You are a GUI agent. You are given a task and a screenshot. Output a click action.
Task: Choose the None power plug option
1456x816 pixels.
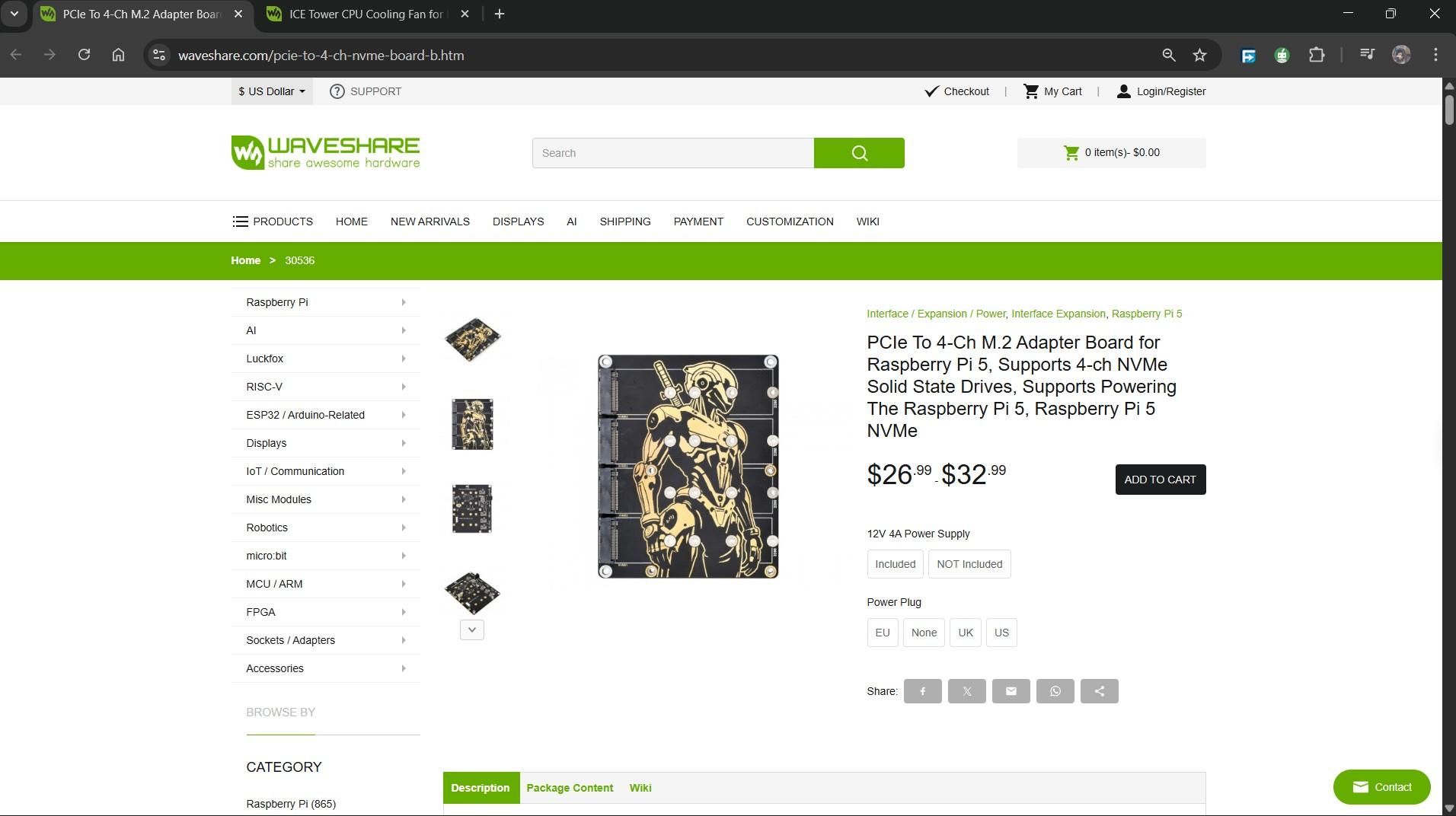(924, 633)
